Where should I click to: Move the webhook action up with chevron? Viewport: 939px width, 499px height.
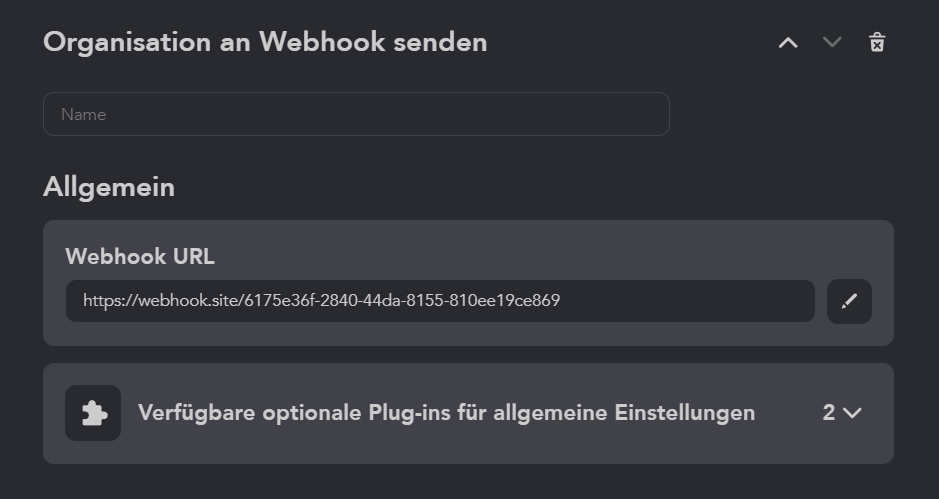[x=788, y=43]
